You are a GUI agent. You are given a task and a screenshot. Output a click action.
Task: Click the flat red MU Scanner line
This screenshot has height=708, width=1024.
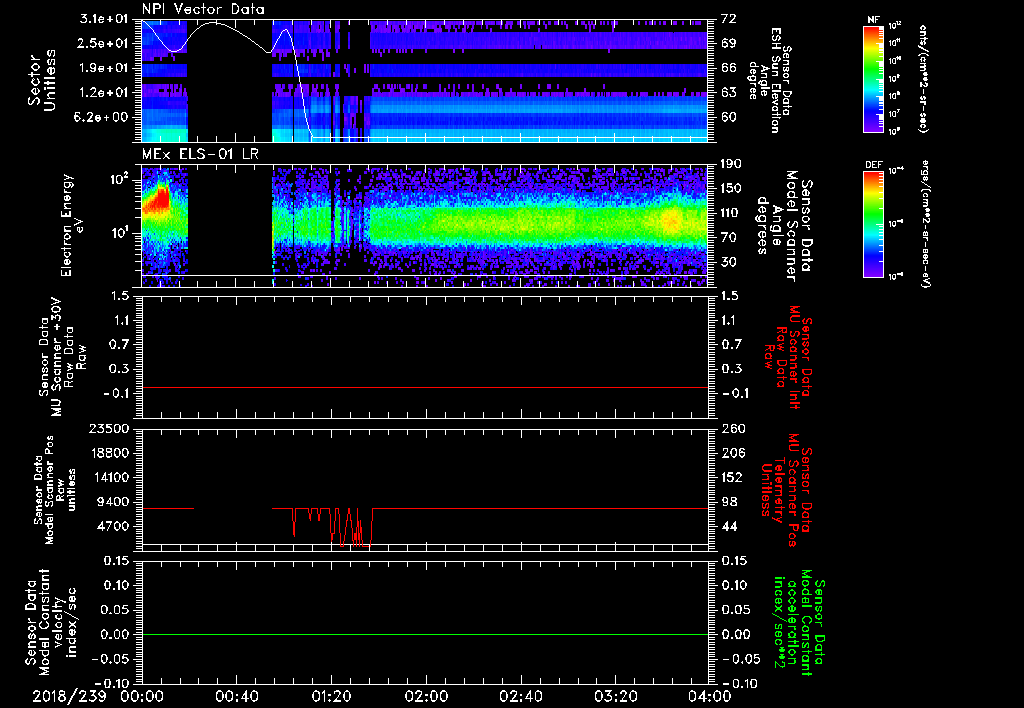pos(424,387)
